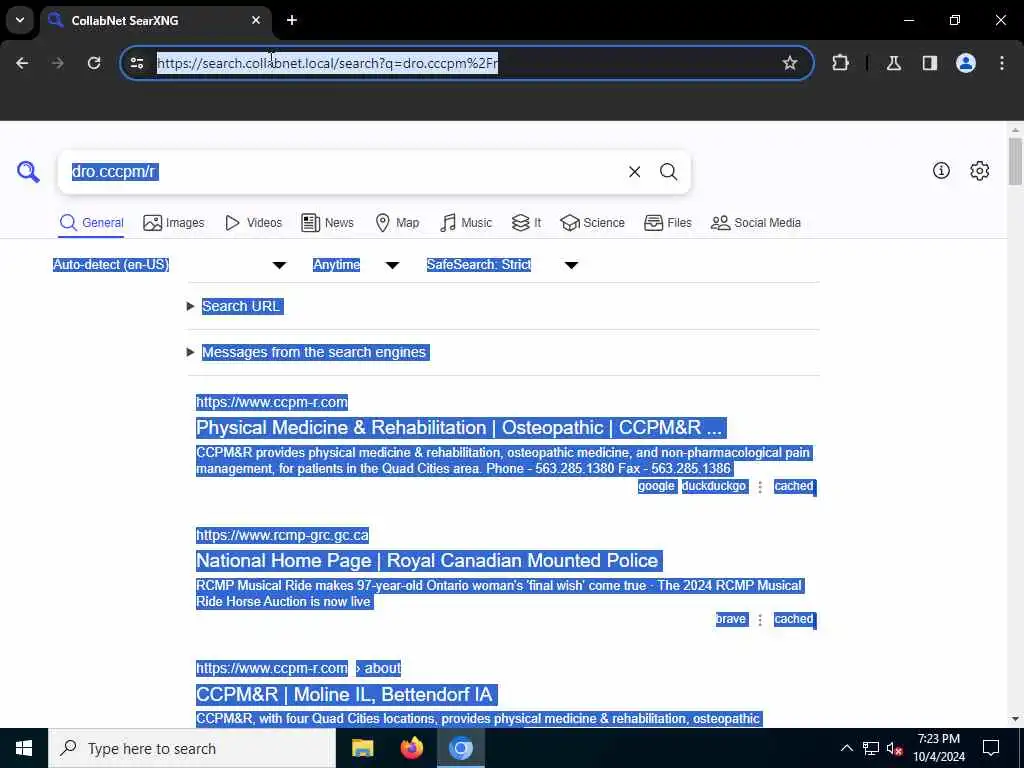Submit search with the magnifier button
The height and width of the screenshot is (768, 1024).
pyautogui.click(x=668, y=172)
